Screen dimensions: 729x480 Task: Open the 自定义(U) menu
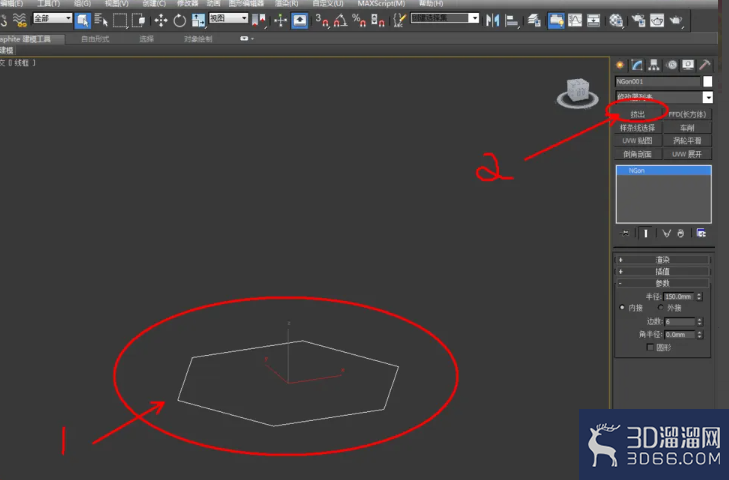point(328,4)
